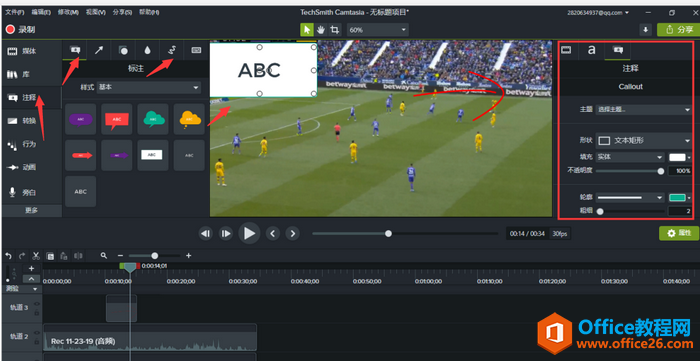Viewport: 700px width, 361px height.
Task: Undo the last timeline action
Action: coord(8,256)
